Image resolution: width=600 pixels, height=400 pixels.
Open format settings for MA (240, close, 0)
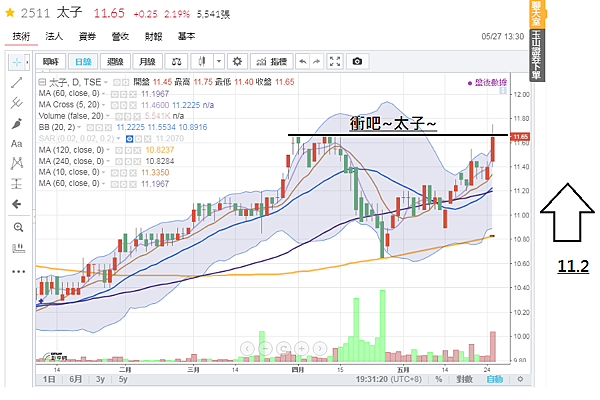click(x=127, y=161)
